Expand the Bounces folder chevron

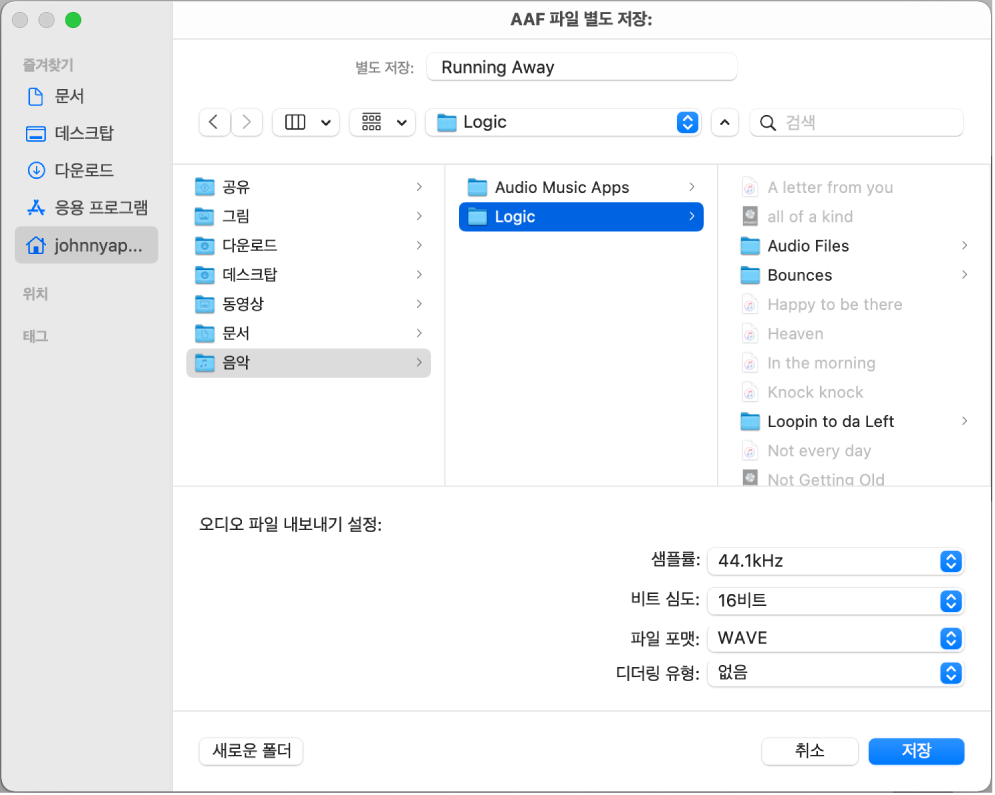(964, 275)
